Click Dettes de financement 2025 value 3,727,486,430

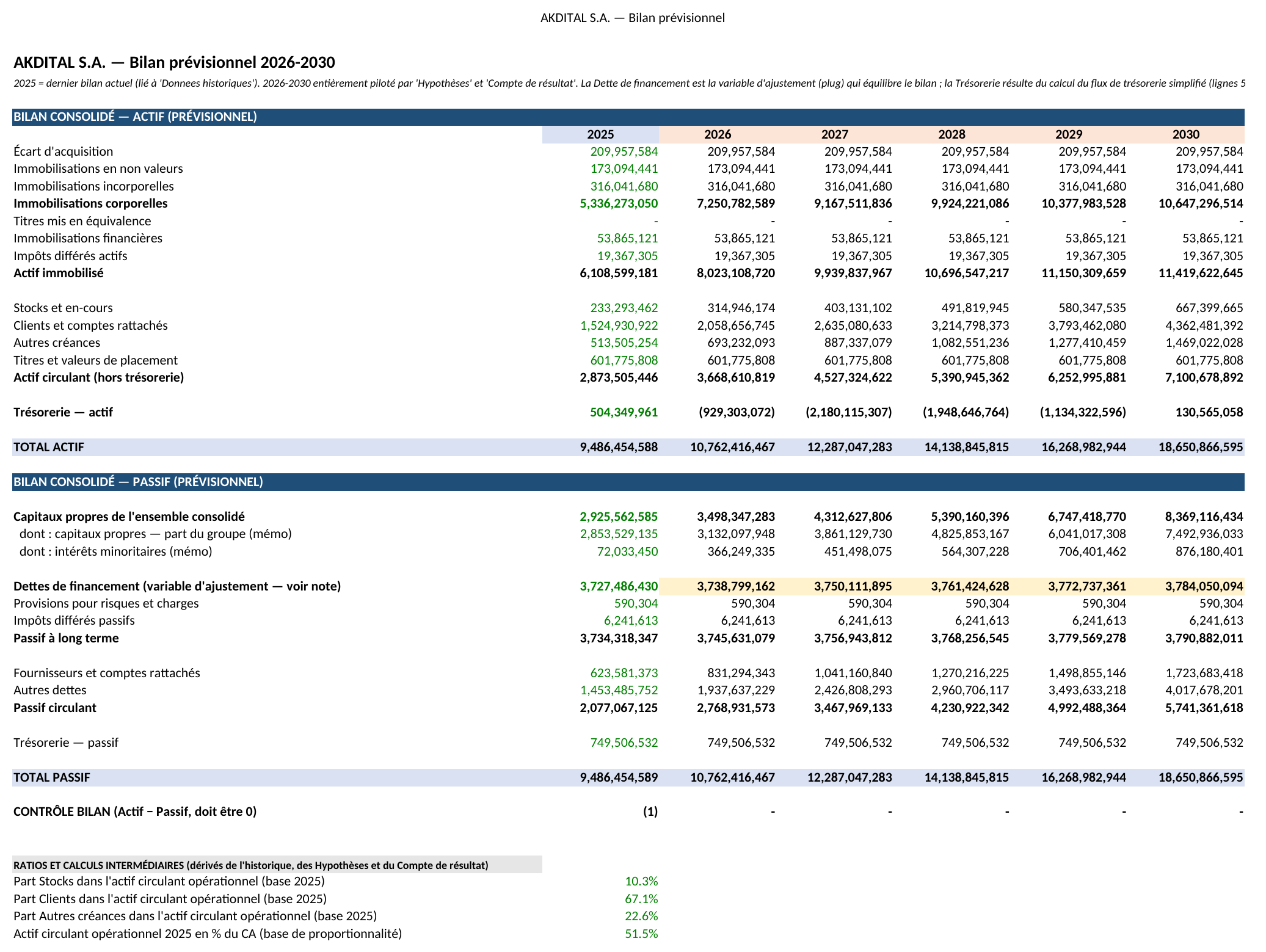pyautogui.click(x=619, y=586)
